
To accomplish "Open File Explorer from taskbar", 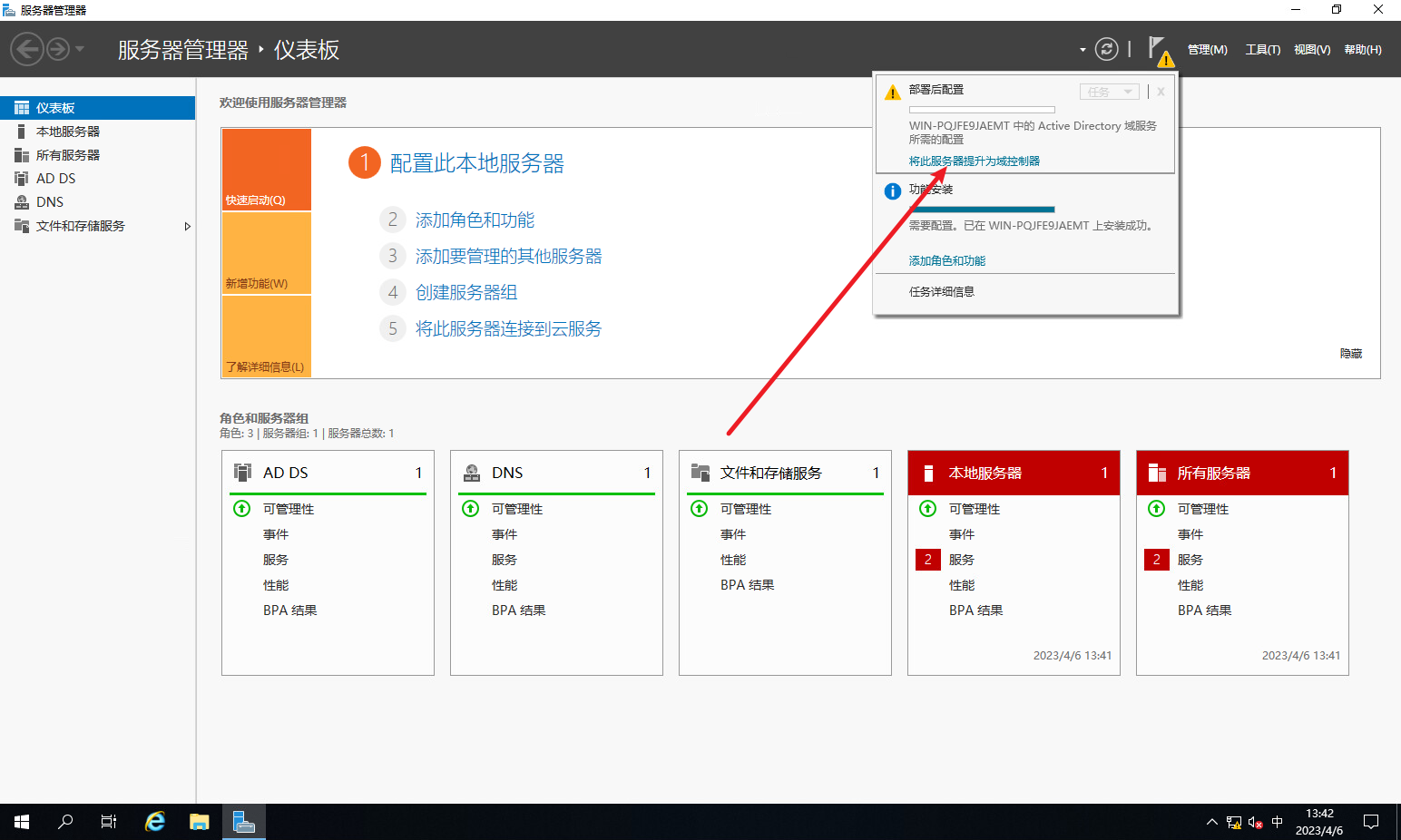I will [200, 822].
